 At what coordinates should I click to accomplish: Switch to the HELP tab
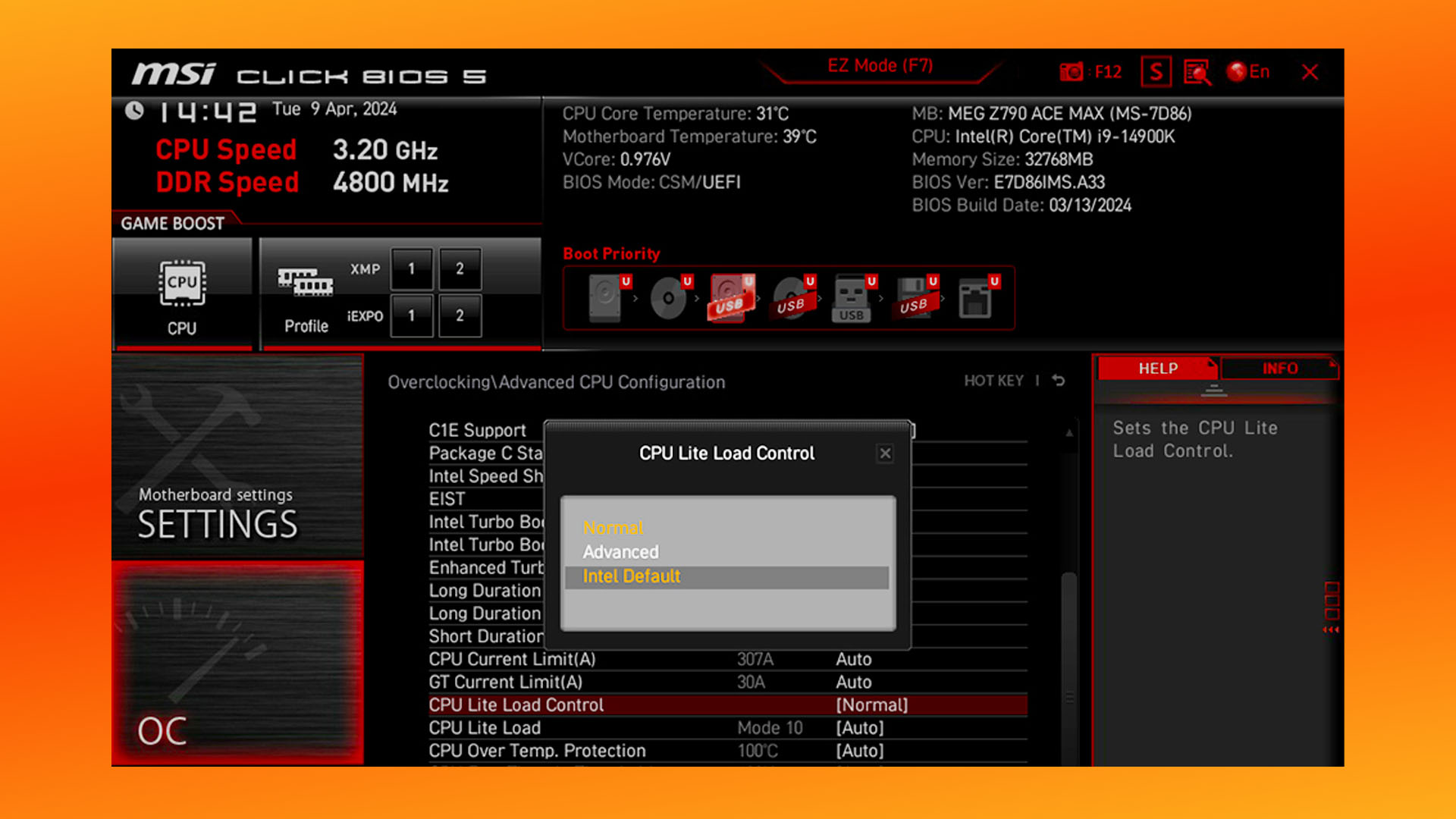(x=1157, y=369)
